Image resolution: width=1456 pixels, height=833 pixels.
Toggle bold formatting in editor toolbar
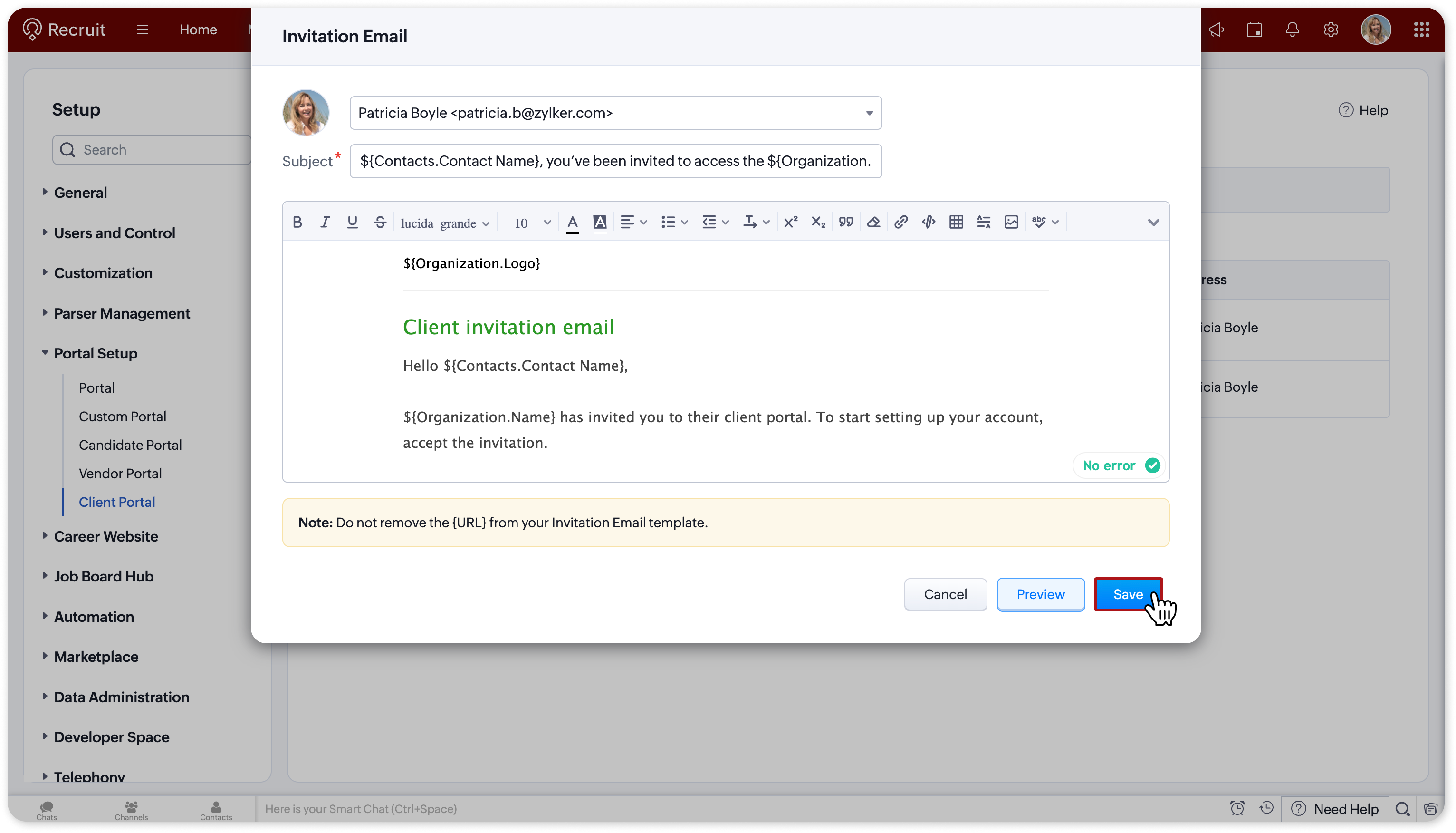(297, 222)
